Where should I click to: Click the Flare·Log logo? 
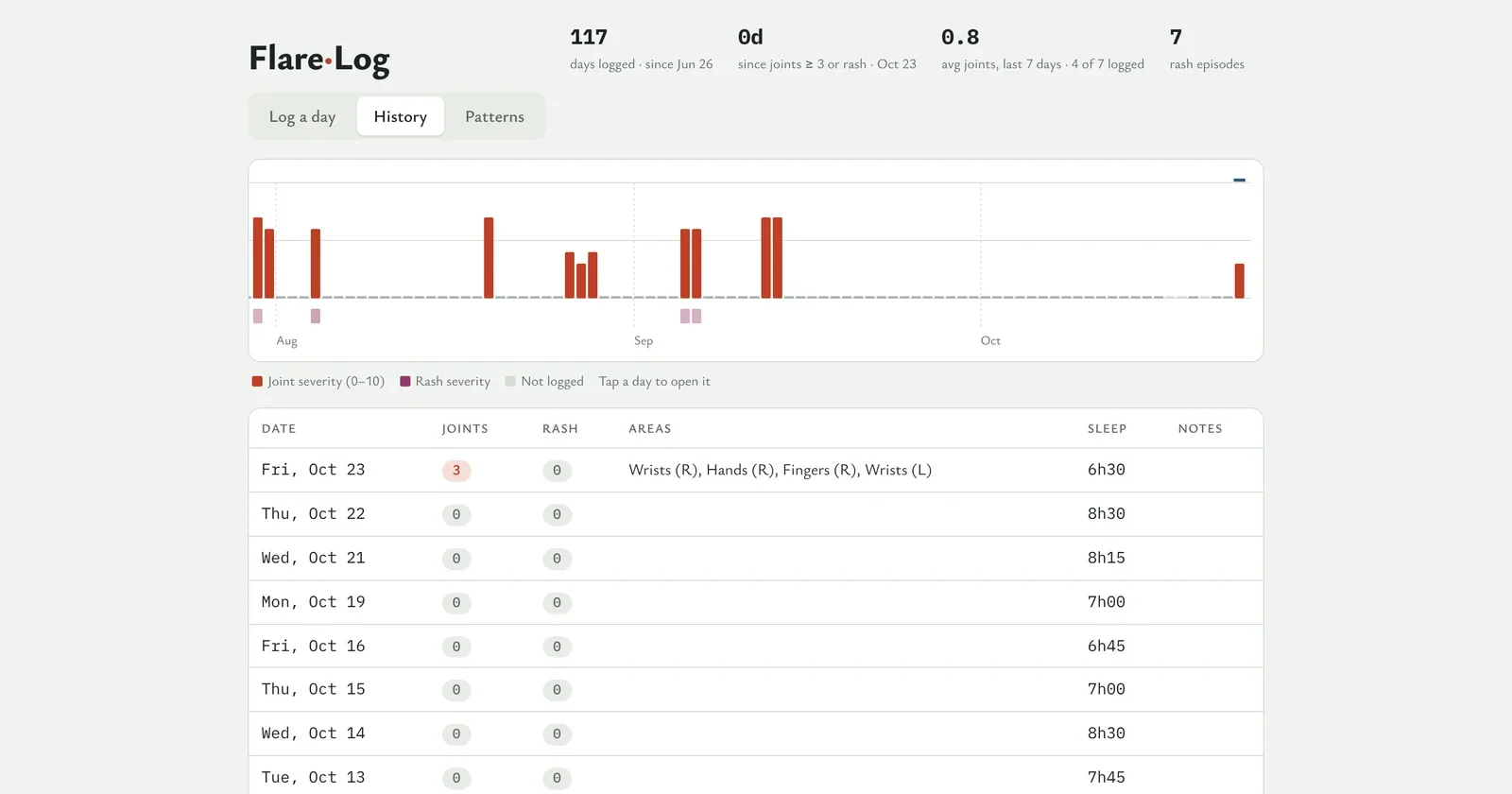319,59
